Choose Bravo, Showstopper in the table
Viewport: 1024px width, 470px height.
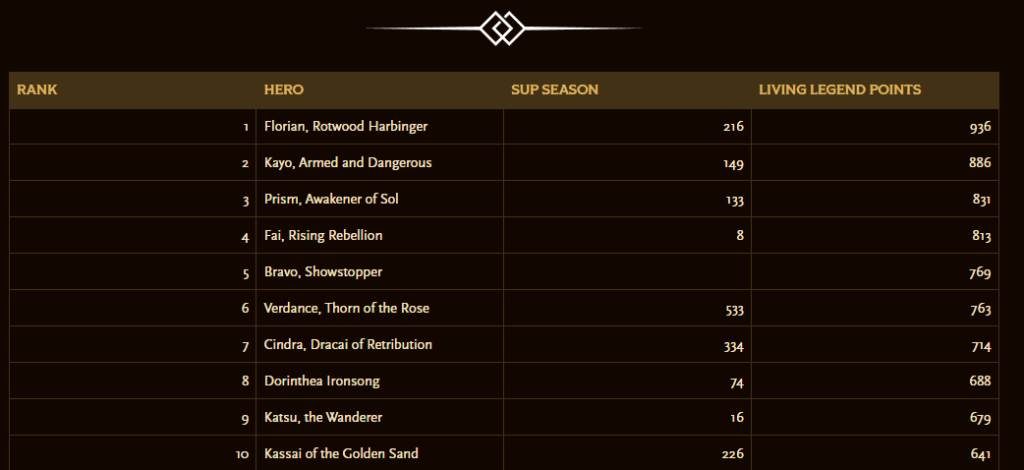click(309, 272)
